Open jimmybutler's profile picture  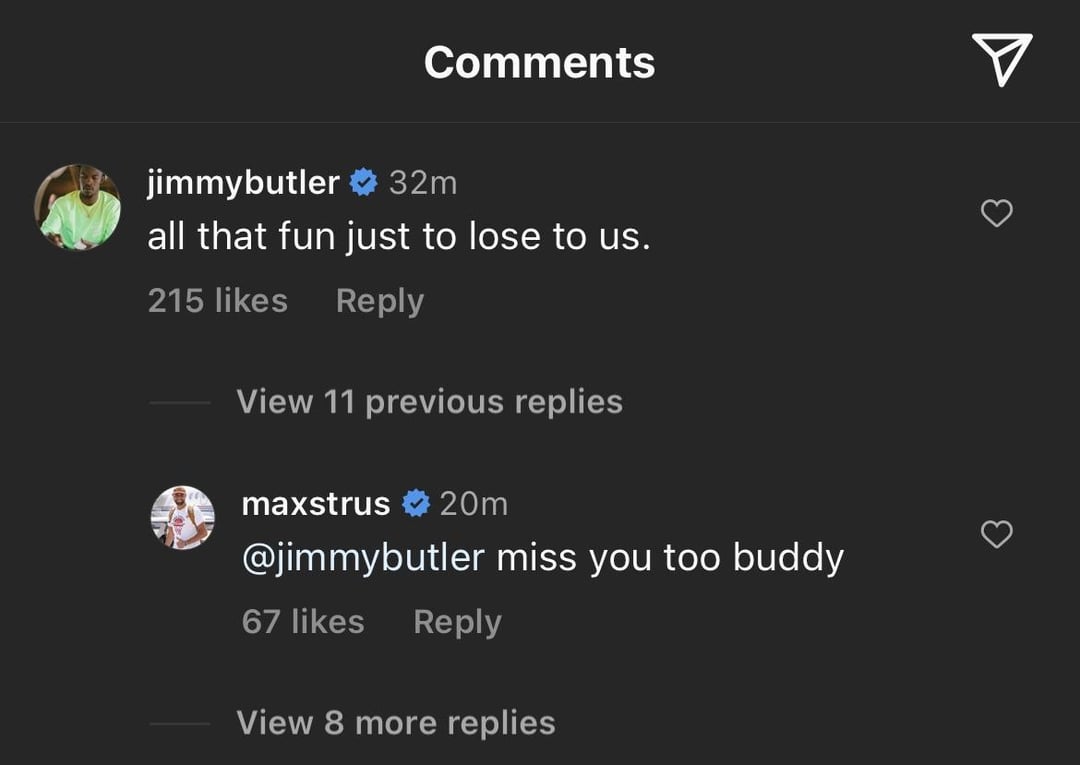[x=77, y=207]
